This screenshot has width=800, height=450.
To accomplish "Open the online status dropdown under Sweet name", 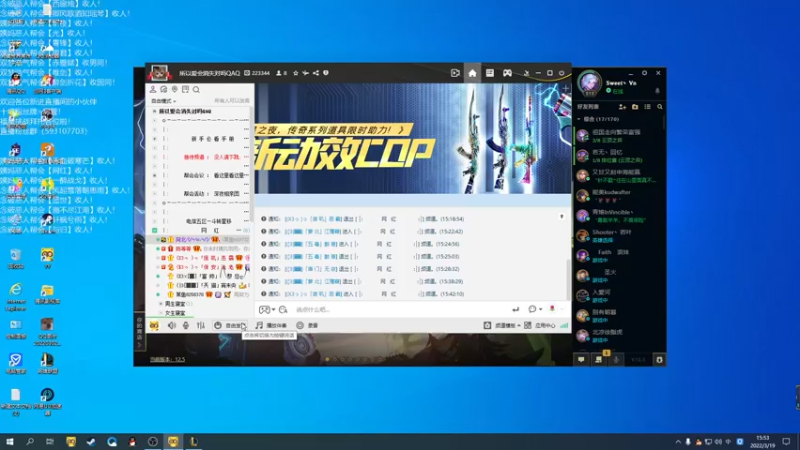I will [615, 91].
